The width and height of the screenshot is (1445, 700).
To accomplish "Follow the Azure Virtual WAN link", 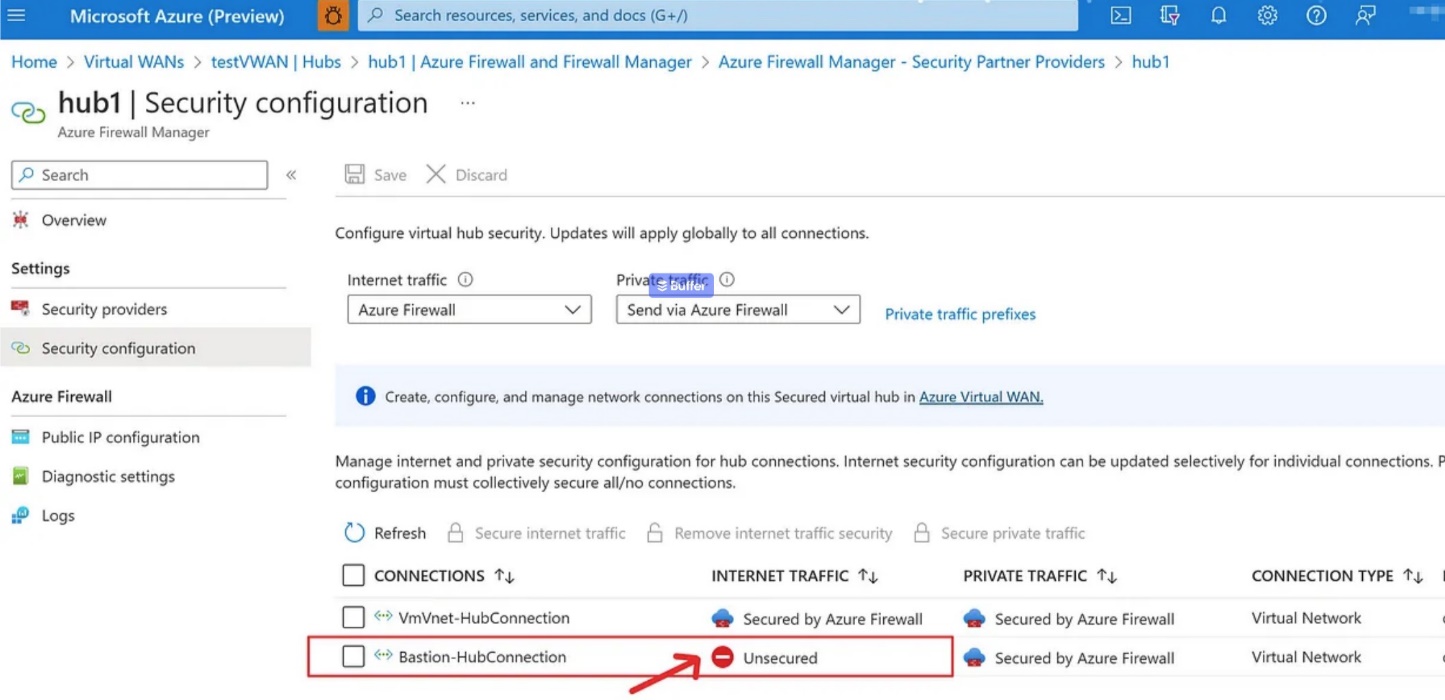I will click(x=980, y=397).
